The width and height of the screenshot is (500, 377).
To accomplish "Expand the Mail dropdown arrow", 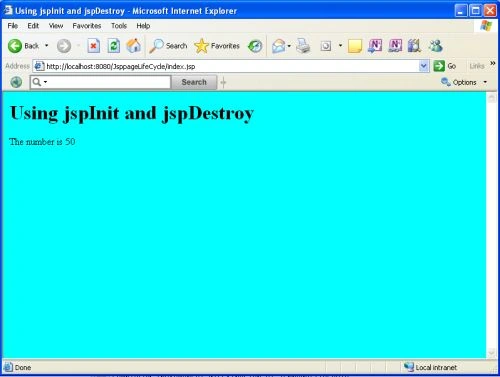I will point(289,46).
